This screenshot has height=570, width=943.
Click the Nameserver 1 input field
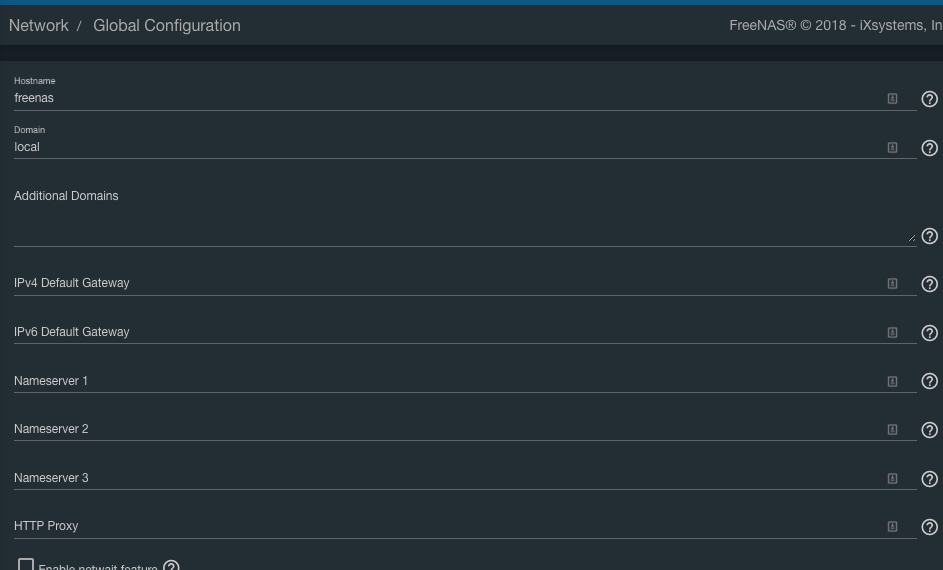[440, 381]
